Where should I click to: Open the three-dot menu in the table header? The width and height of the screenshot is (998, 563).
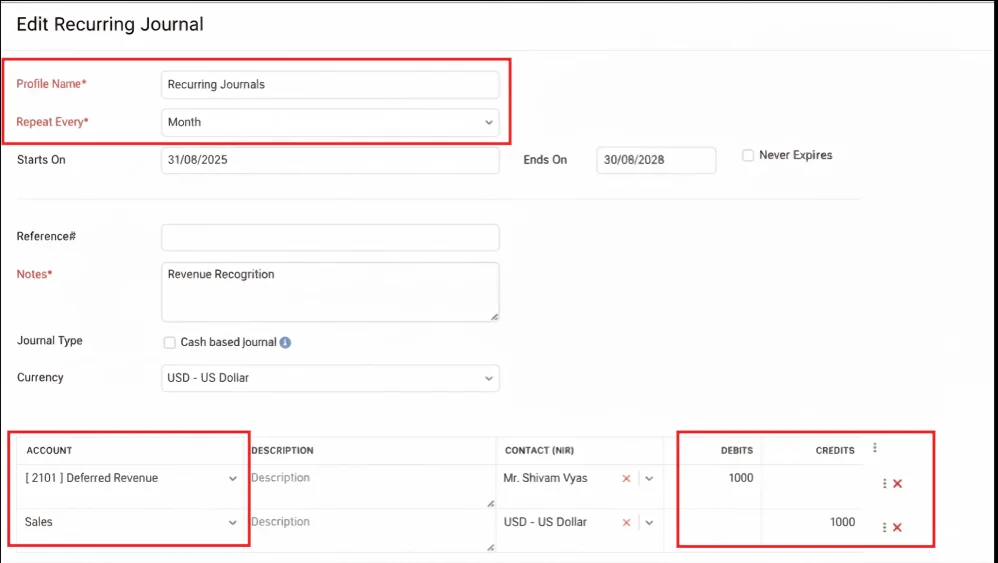[x=875, y=449]
